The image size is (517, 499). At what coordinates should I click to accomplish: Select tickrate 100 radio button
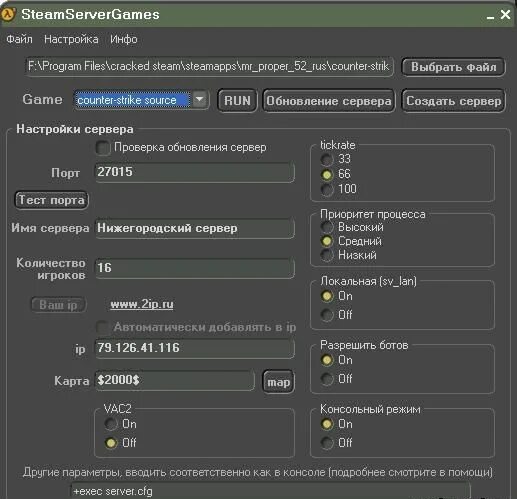327,190
